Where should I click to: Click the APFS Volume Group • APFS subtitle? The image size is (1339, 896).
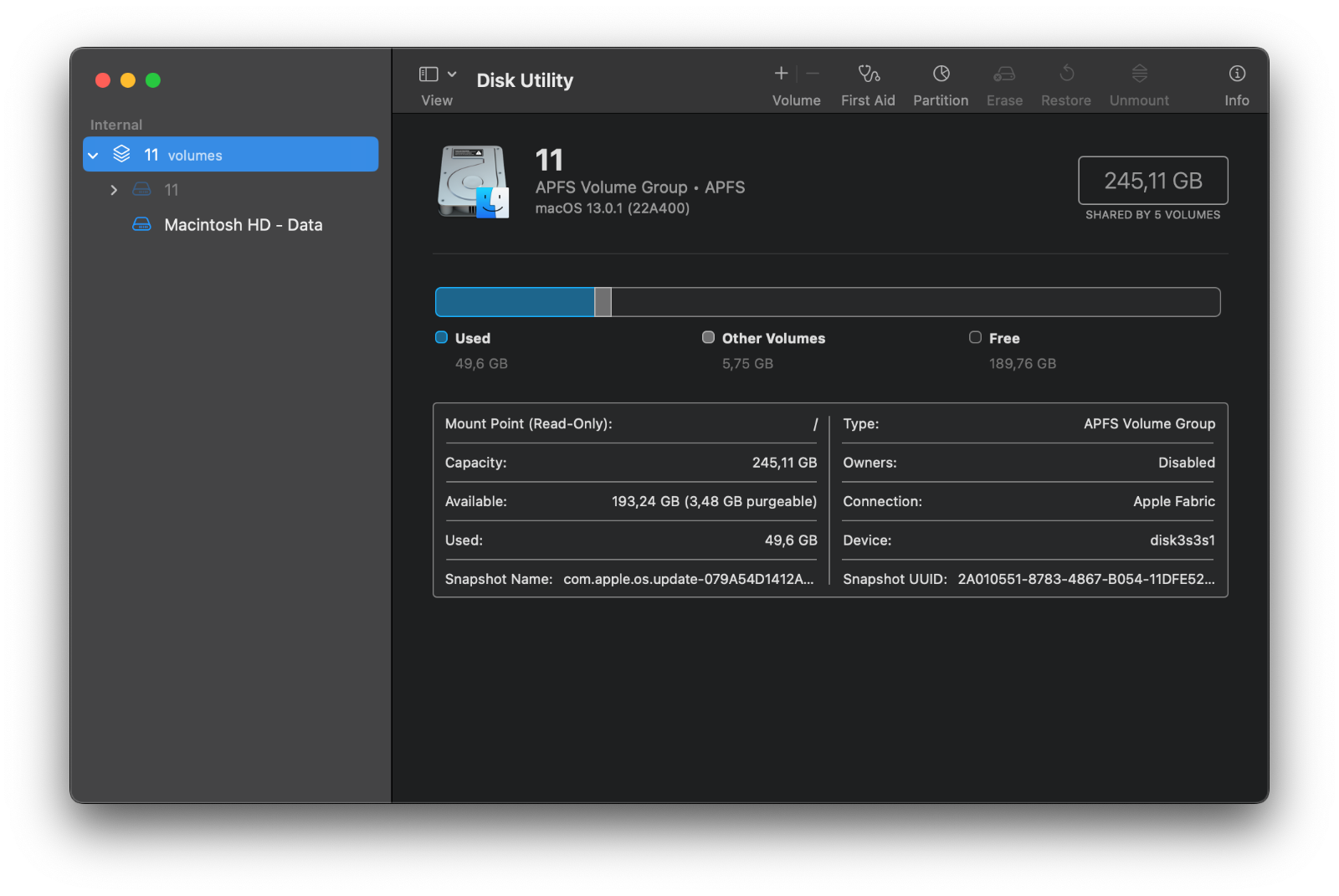(x=640, y=187)
